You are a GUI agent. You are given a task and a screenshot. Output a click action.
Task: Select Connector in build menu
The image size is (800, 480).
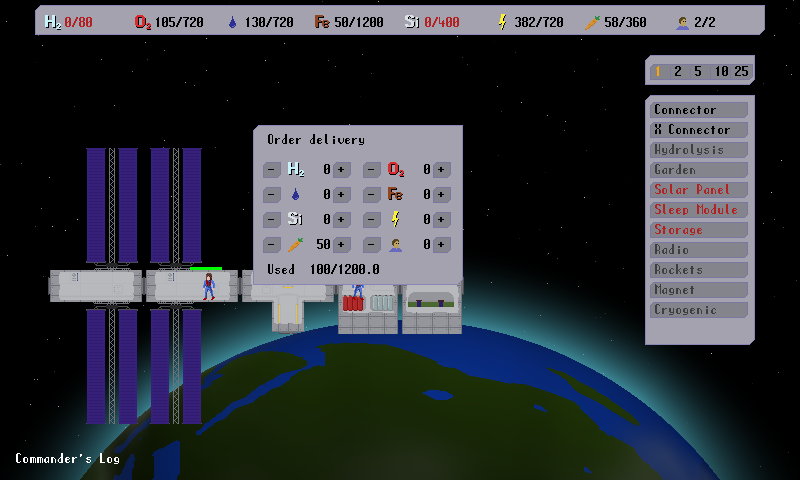pos(699,110)
